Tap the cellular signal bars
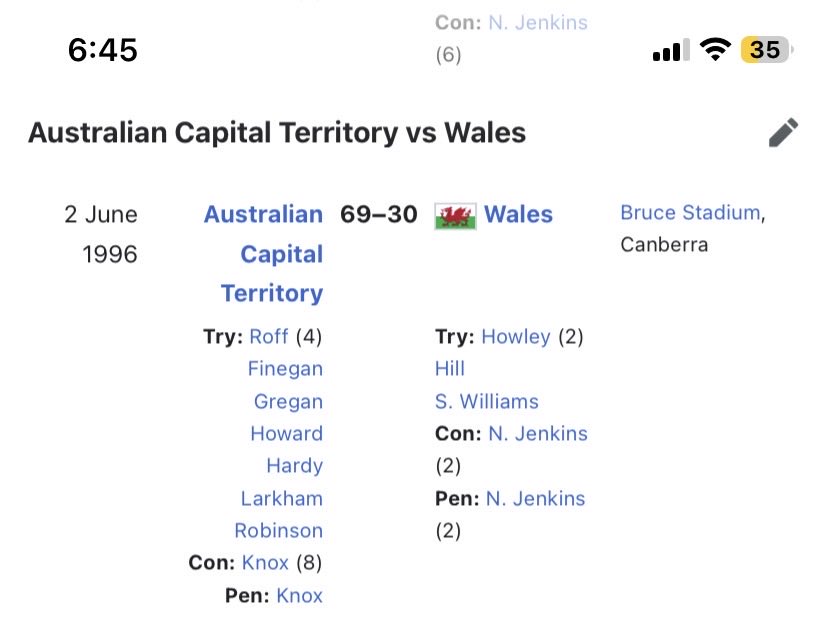 (671, 50)
